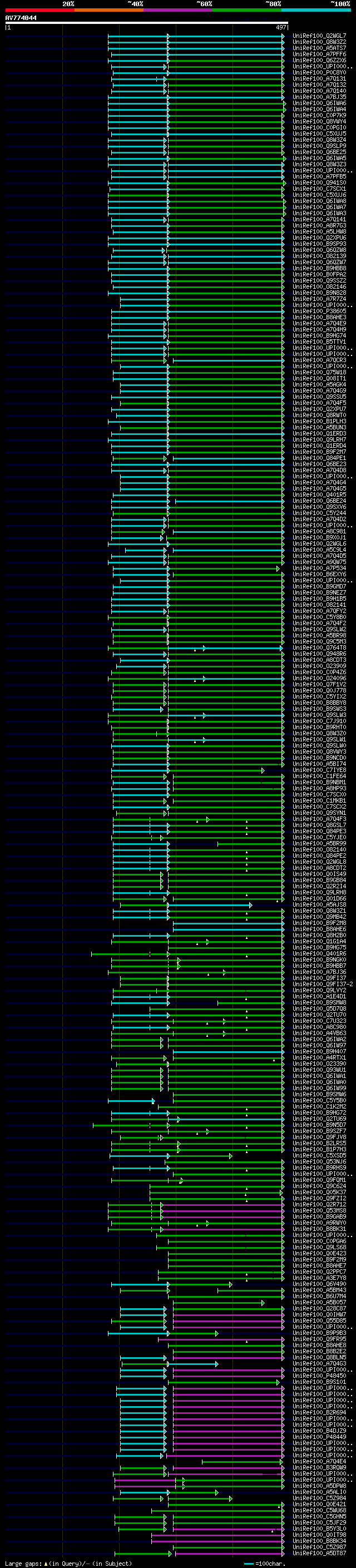Image resolution: width=356 pixels, height=1568 pixels.
Task: Select the UniRef100_Q8VWY4 entry
Action: tap(319, 122)
